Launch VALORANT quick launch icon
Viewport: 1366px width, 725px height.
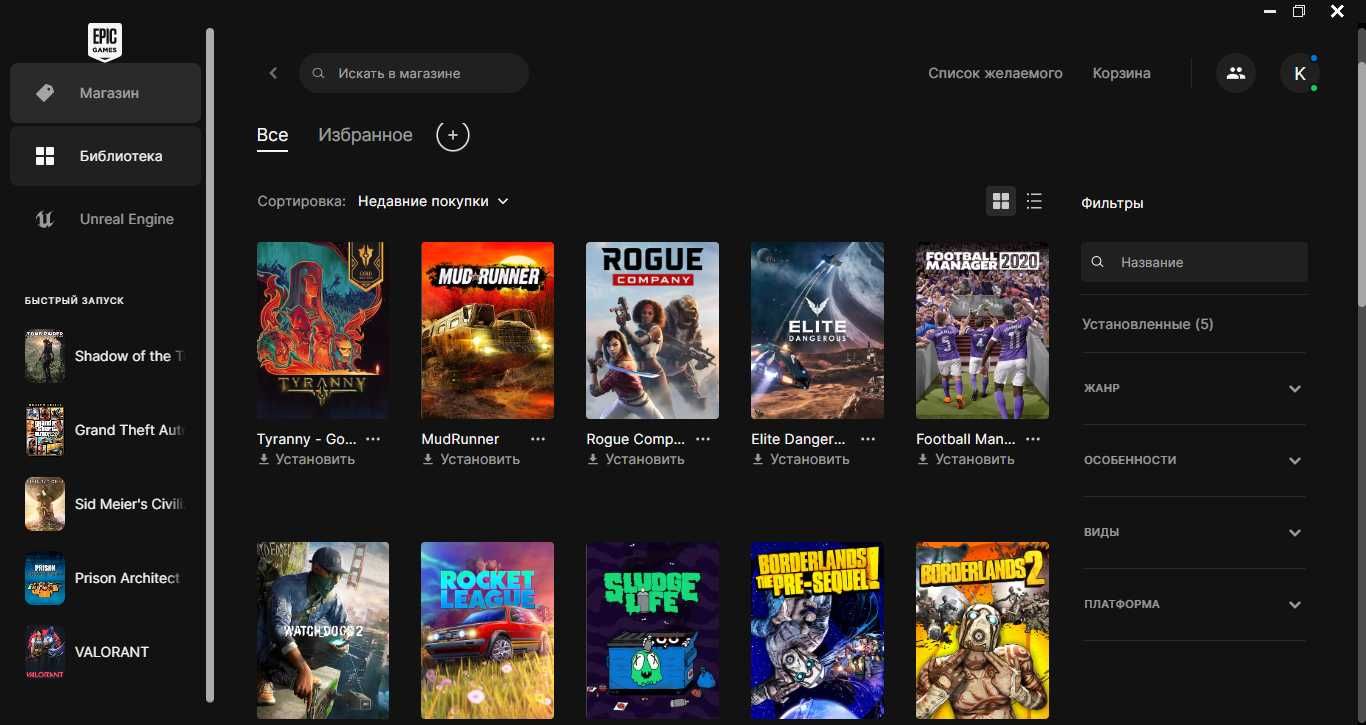(x=45, y=652)
